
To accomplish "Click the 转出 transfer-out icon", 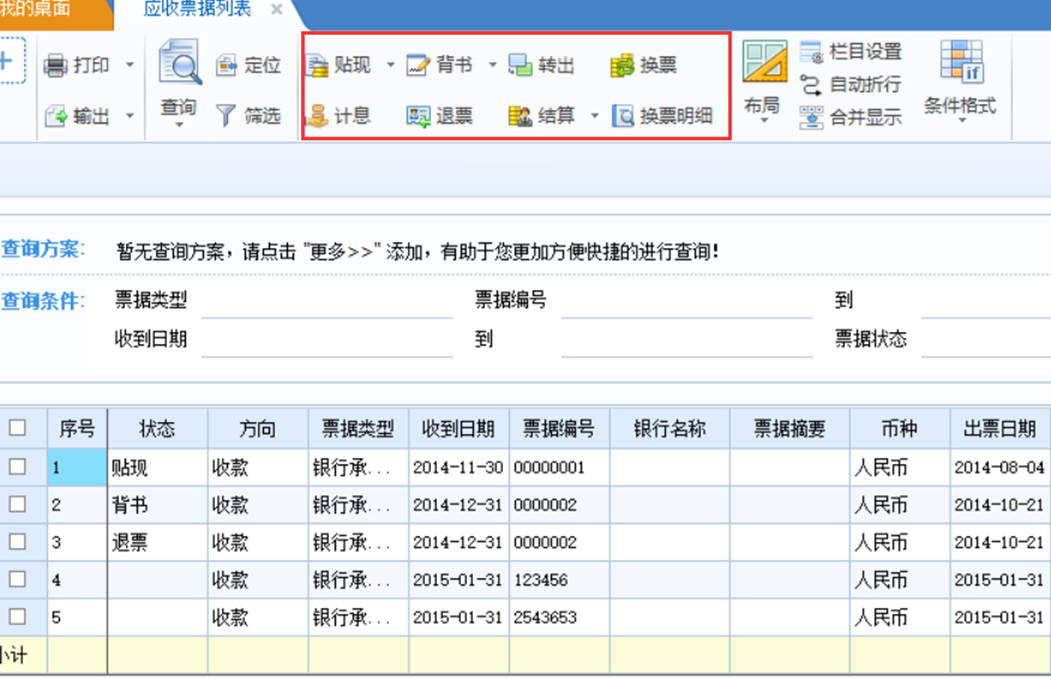I will tap(520, 65).
